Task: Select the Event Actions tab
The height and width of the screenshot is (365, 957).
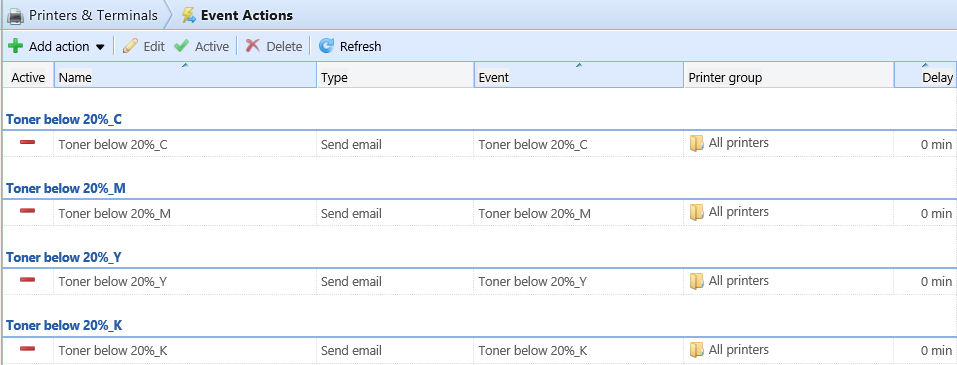Action: 237,15
